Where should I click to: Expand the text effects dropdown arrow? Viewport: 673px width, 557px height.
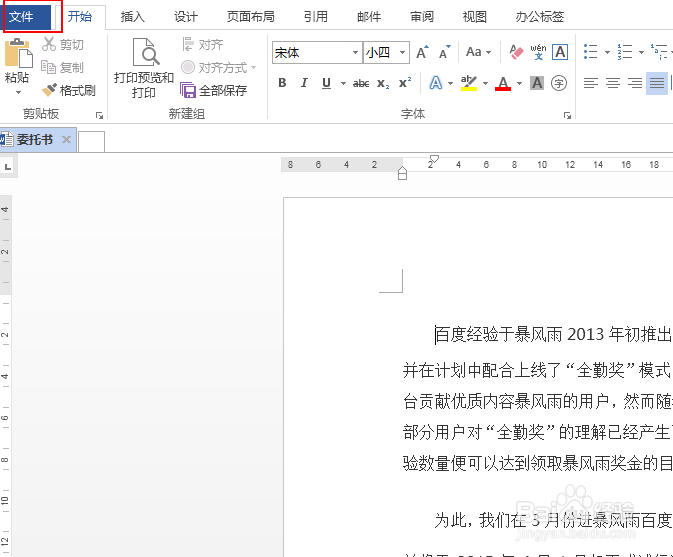pyautogui.click(x=450, y=83)
